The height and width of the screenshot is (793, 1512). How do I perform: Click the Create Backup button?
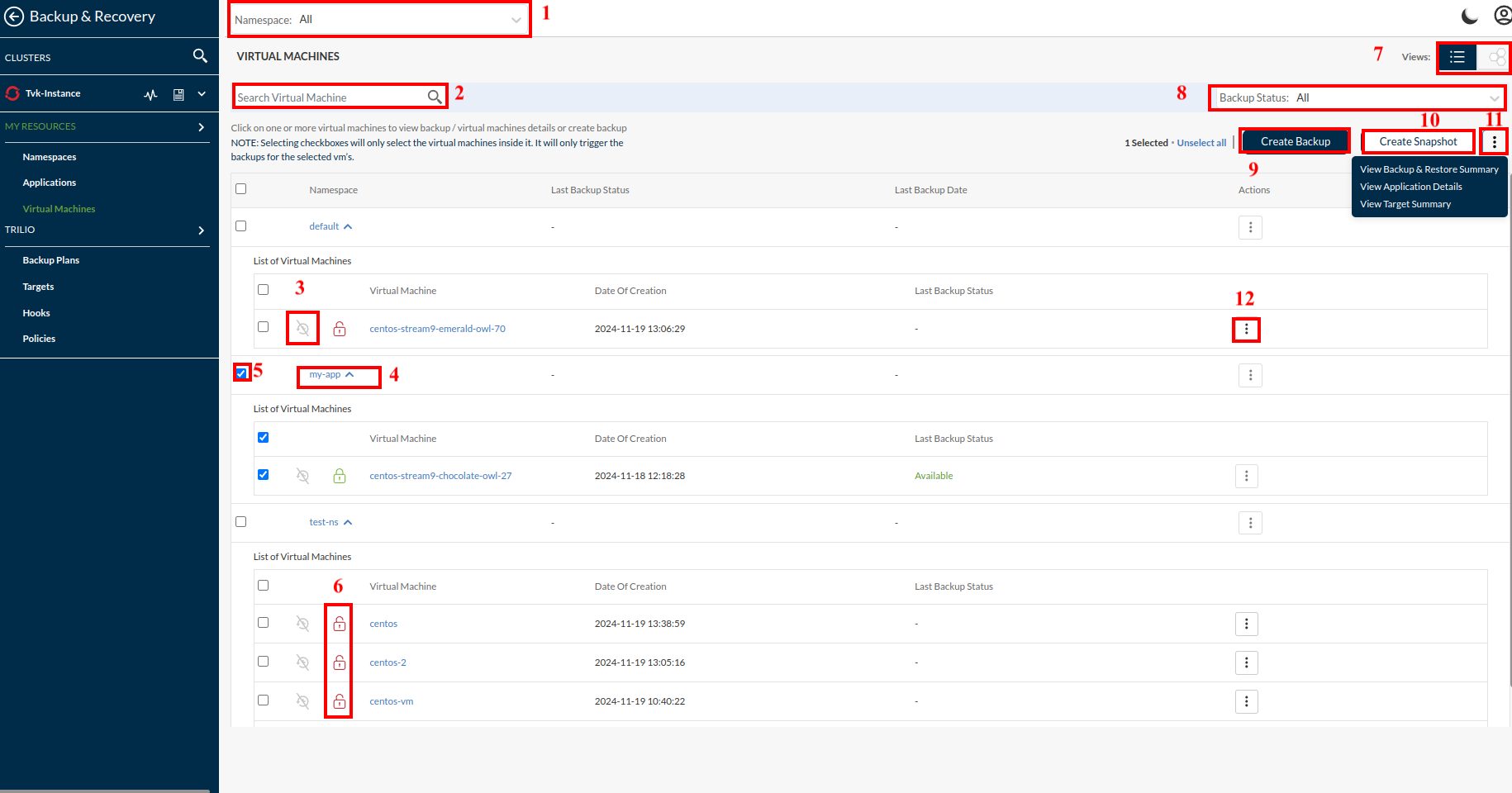1295,142
